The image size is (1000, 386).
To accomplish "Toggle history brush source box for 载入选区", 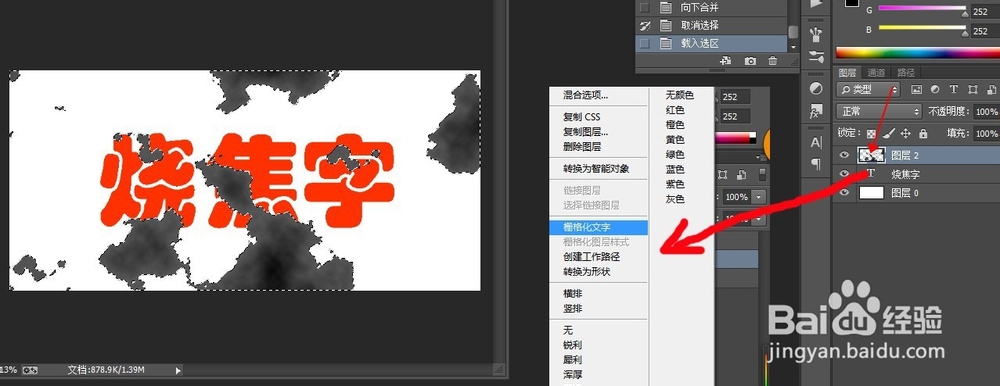I will tap(645, 44).
